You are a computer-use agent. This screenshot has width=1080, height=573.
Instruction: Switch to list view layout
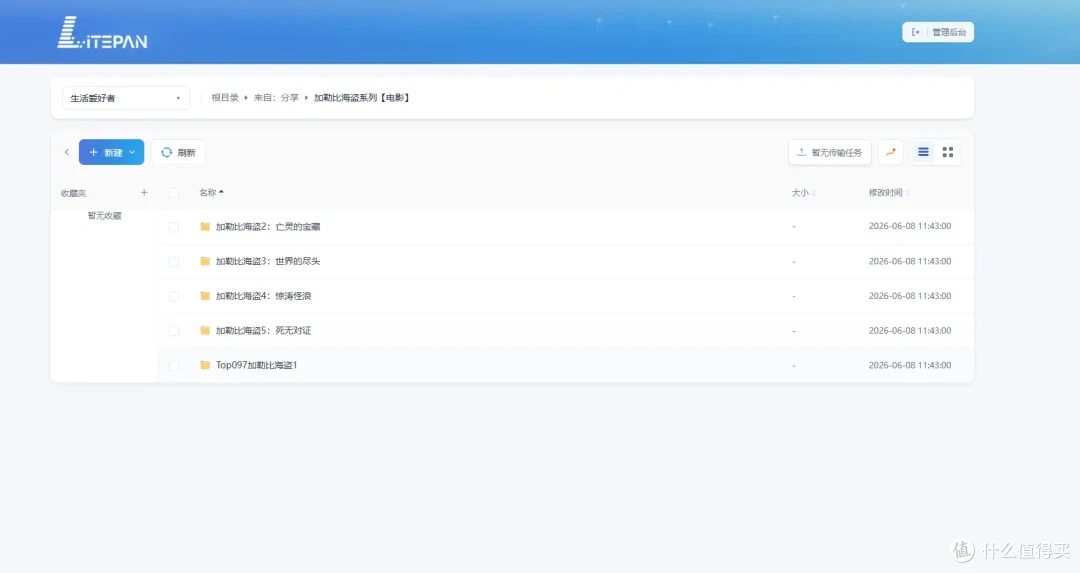(924, 152)
